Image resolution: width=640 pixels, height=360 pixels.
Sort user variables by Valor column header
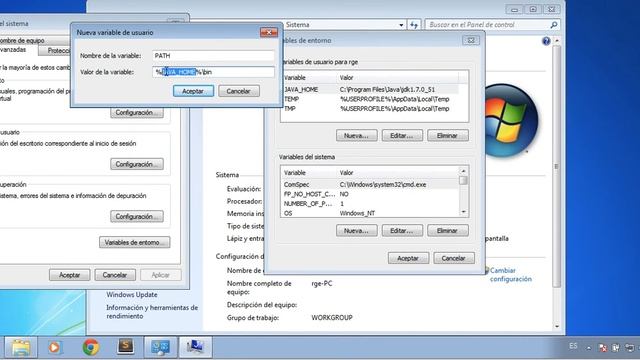tap(398, 78)
